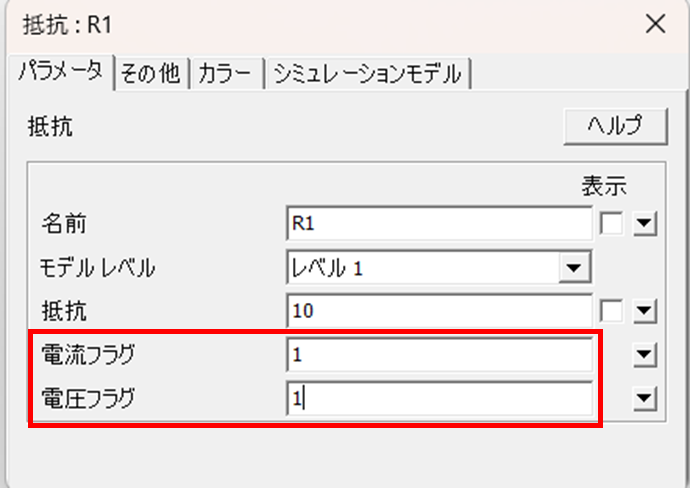Close the 抵抗 : R1 dialog

[656, 24]
